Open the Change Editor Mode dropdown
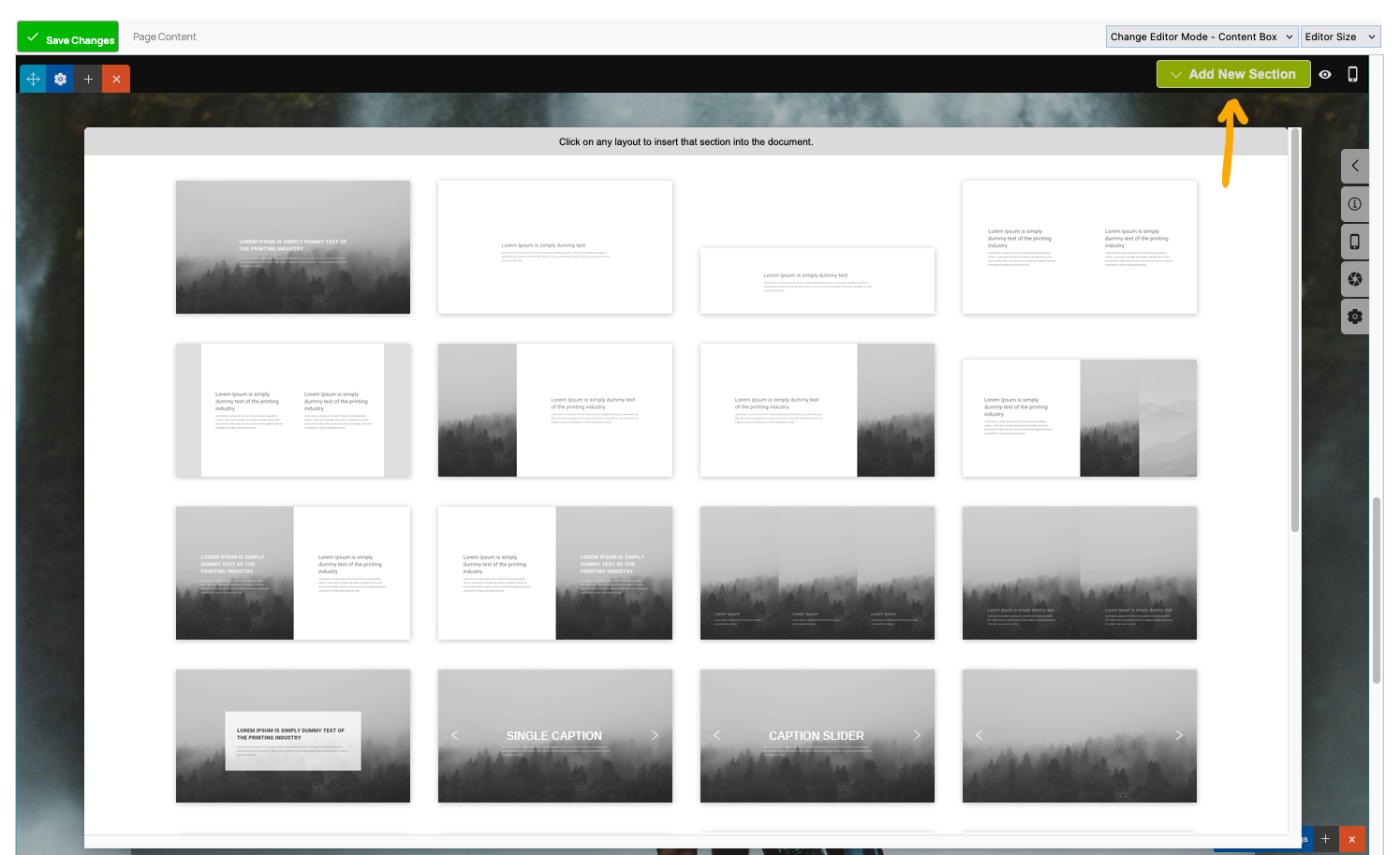1400x855 pixels. tap(1201, 37)
